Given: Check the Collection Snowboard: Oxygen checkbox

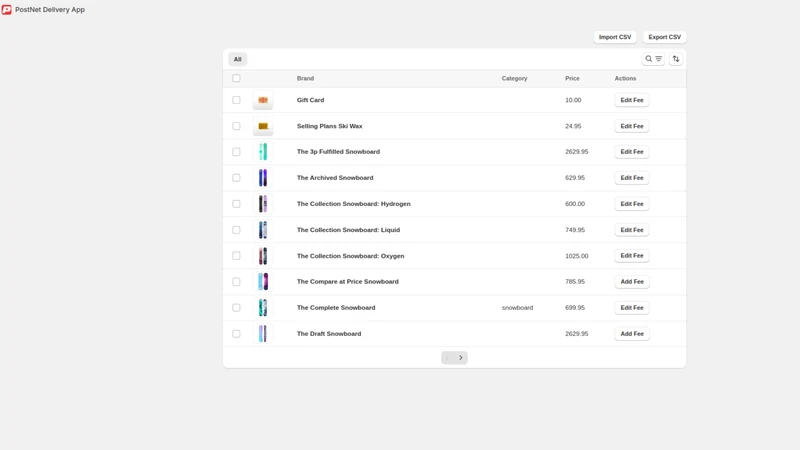Looking at the screenshot, I should point(236,256).
